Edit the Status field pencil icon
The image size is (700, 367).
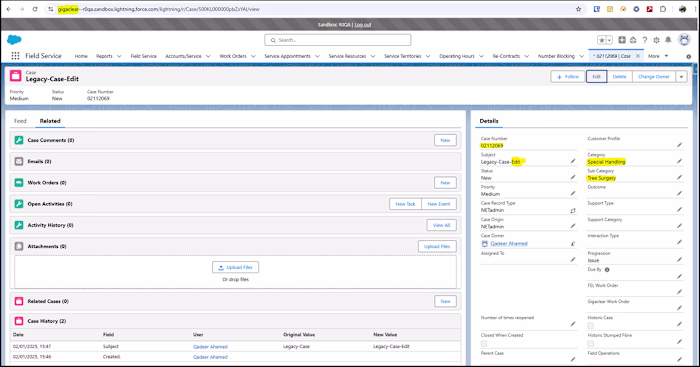(573, 177)
